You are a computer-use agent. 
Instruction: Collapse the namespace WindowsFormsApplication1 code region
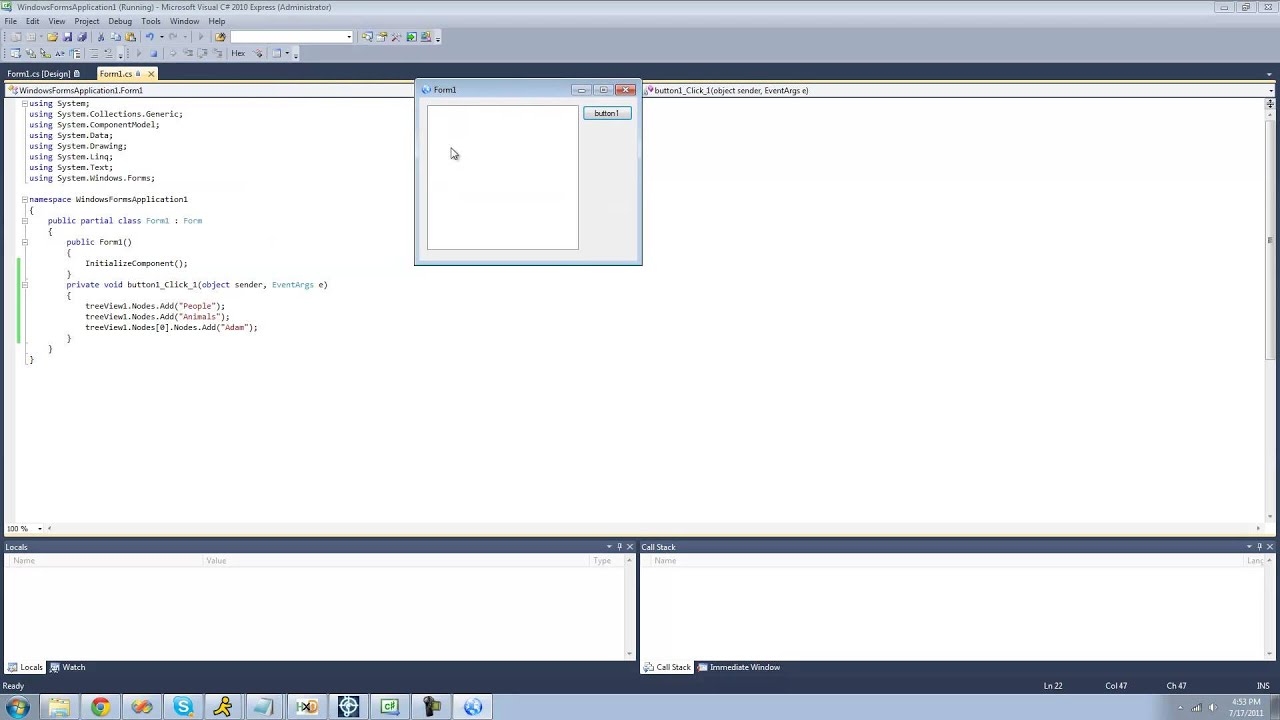[x=25, y=199]
